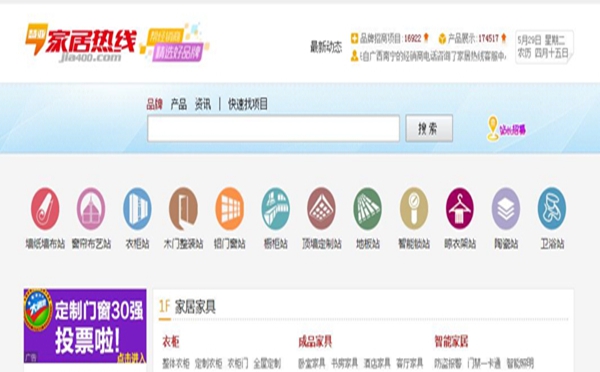Open the 卧室家具 link
600x372 pixels.
tap(312, 363)
